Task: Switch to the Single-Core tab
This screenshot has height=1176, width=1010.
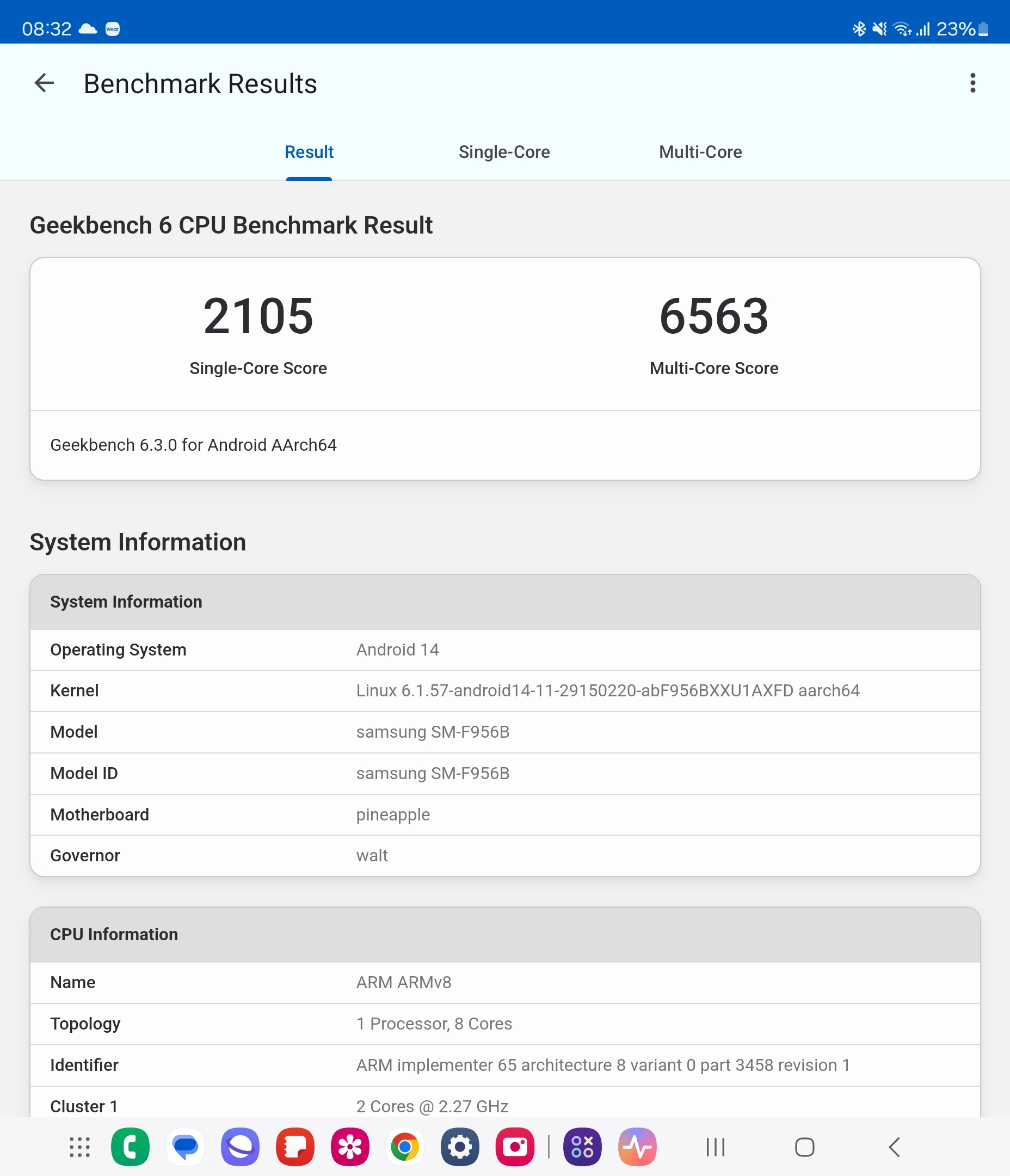Action: click(504, 152)
